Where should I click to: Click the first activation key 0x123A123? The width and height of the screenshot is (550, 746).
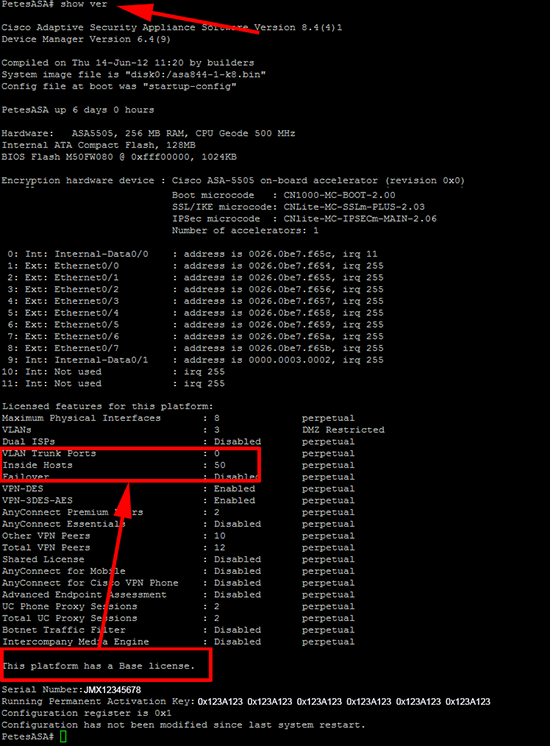click(x=220, y=702)
